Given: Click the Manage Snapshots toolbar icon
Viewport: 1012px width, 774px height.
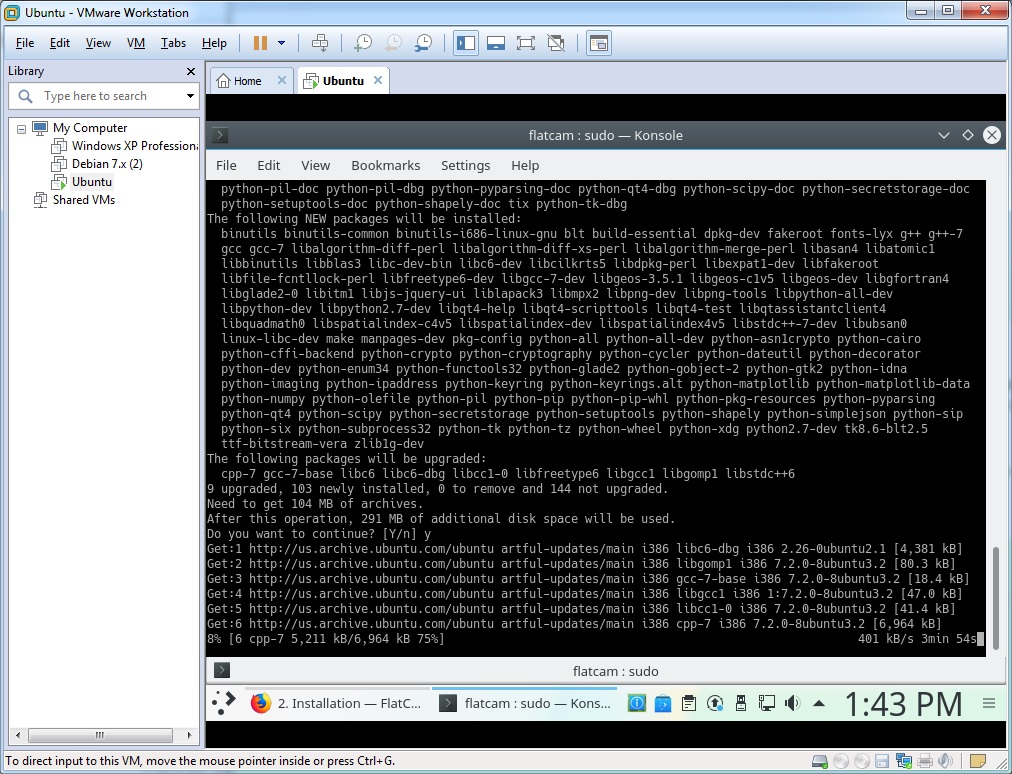Looking at the screenshot, I should pos(423,43).
